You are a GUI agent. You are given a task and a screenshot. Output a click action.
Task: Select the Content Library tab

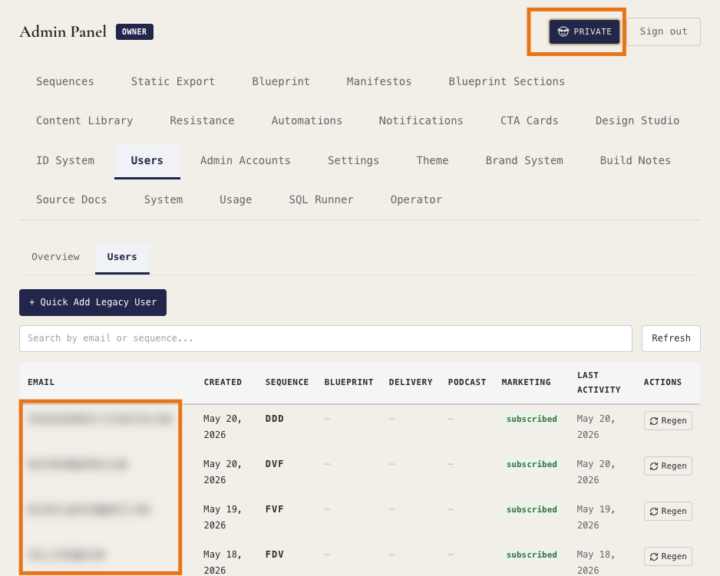coord(84,120)
